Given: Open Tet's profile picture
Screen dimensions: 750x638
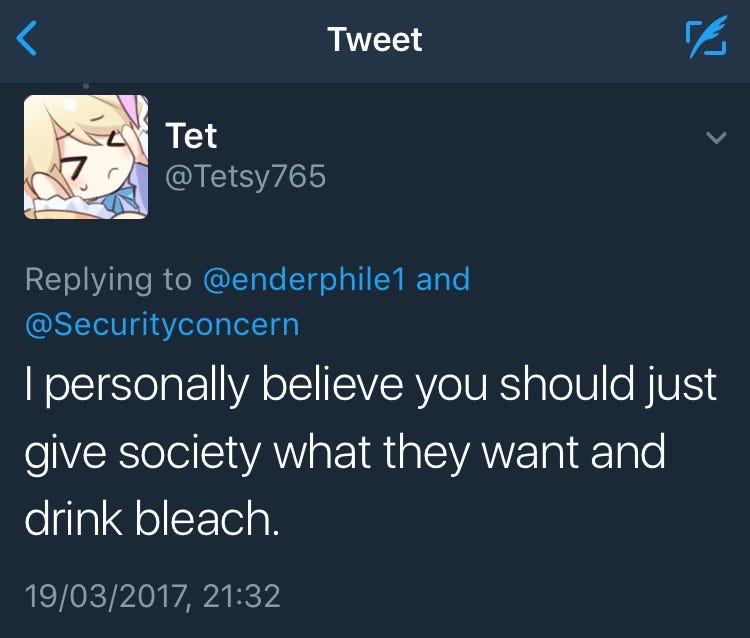Looking at the screenshot, I should click(86, 157).
